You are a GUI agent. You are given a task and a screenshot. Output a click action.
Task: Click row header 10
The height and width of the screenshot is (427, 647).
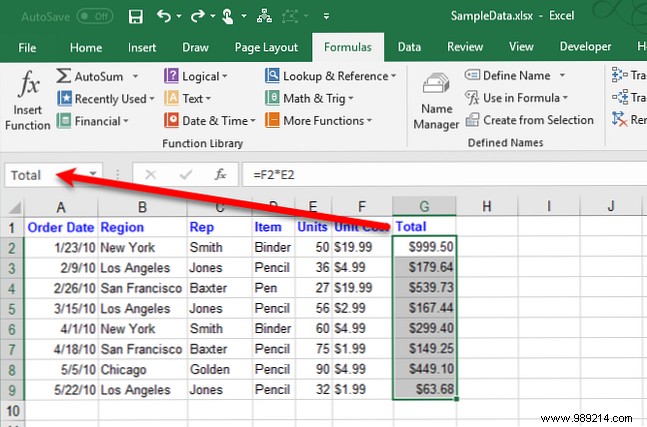(x=12, y=411)
